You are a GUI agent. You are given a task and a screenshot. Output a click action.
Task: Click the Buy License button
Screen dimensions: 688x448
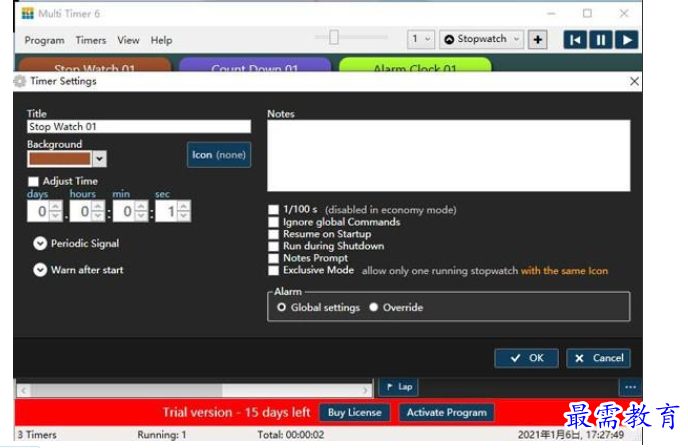355,412
